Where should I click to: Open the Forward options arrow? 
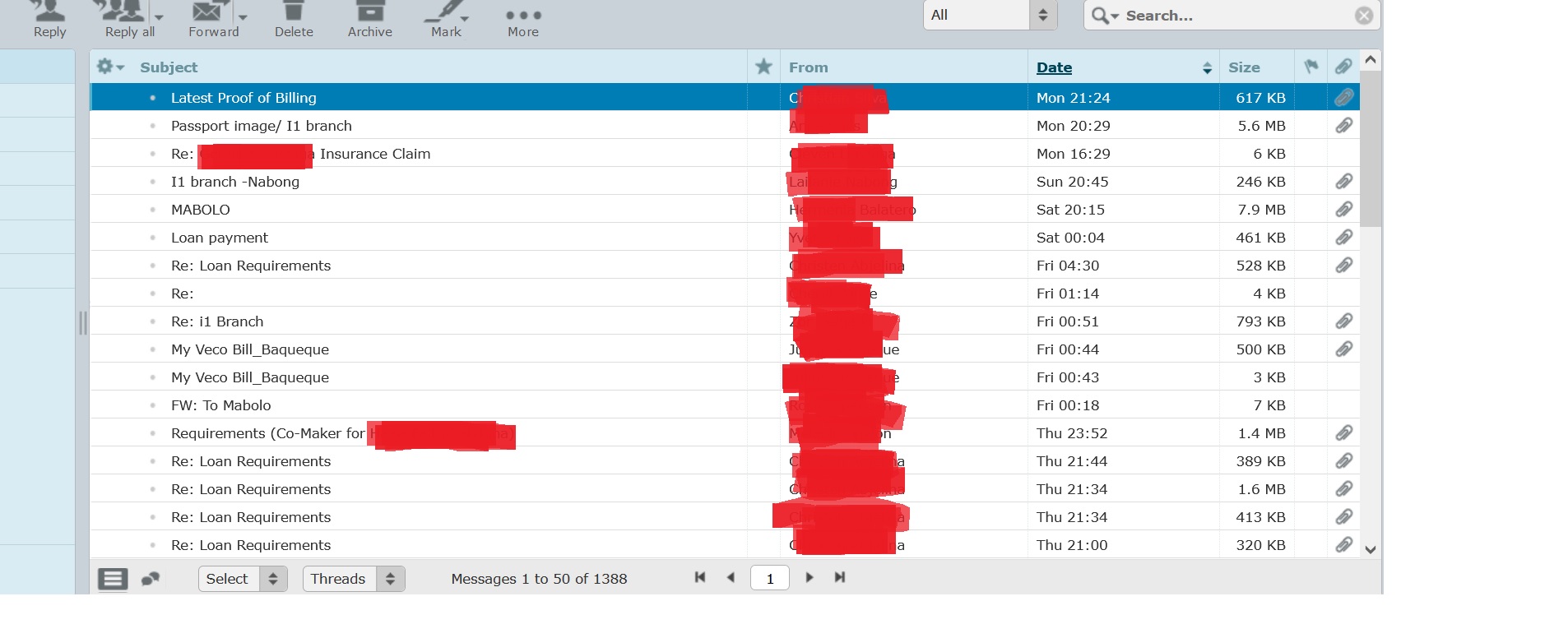(243, 16)
